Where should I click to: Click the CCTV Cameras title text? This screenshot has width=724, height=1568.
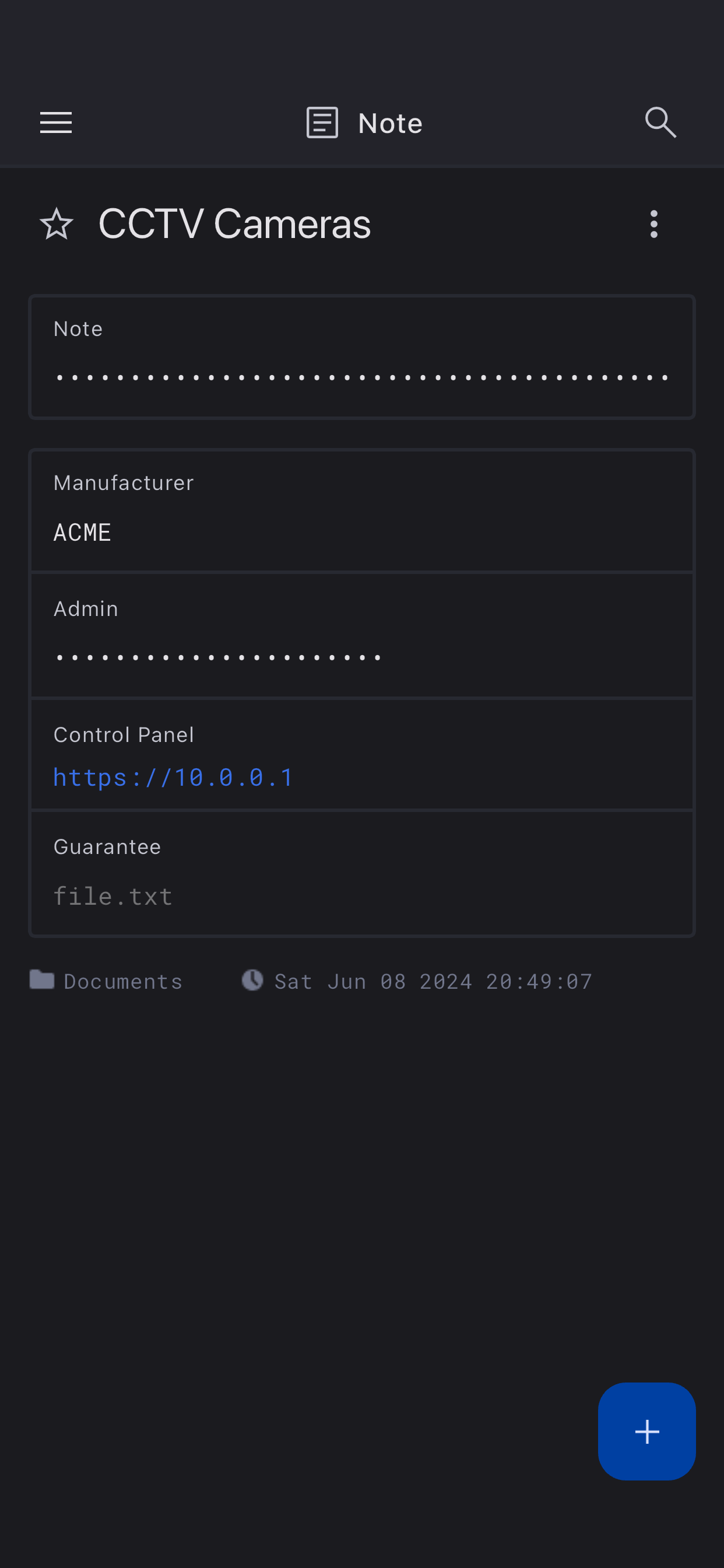(x=234, y=224)
